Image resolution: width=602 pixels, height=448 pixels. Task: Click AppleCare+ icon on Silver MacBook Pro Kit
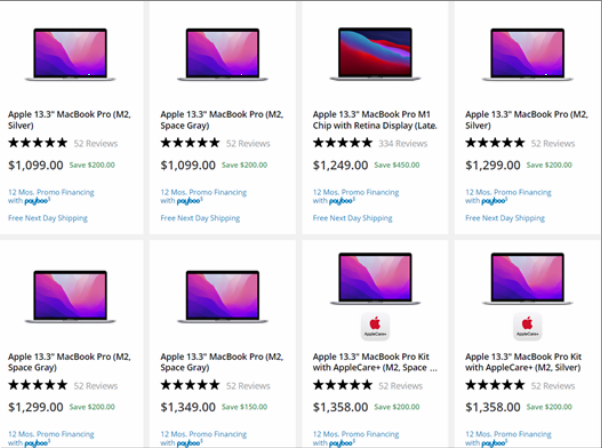pos(527,327)
